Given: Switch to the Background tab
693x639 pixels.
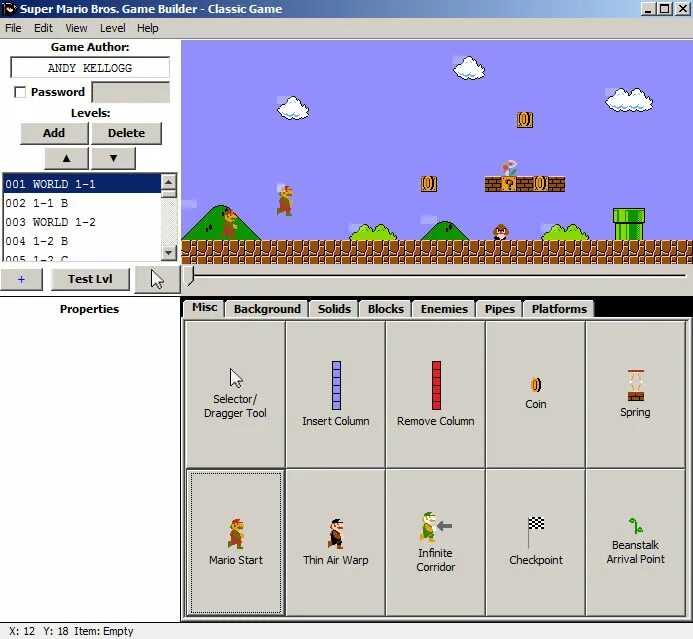Looking at the screenshot, I should [x=267, y=309].
